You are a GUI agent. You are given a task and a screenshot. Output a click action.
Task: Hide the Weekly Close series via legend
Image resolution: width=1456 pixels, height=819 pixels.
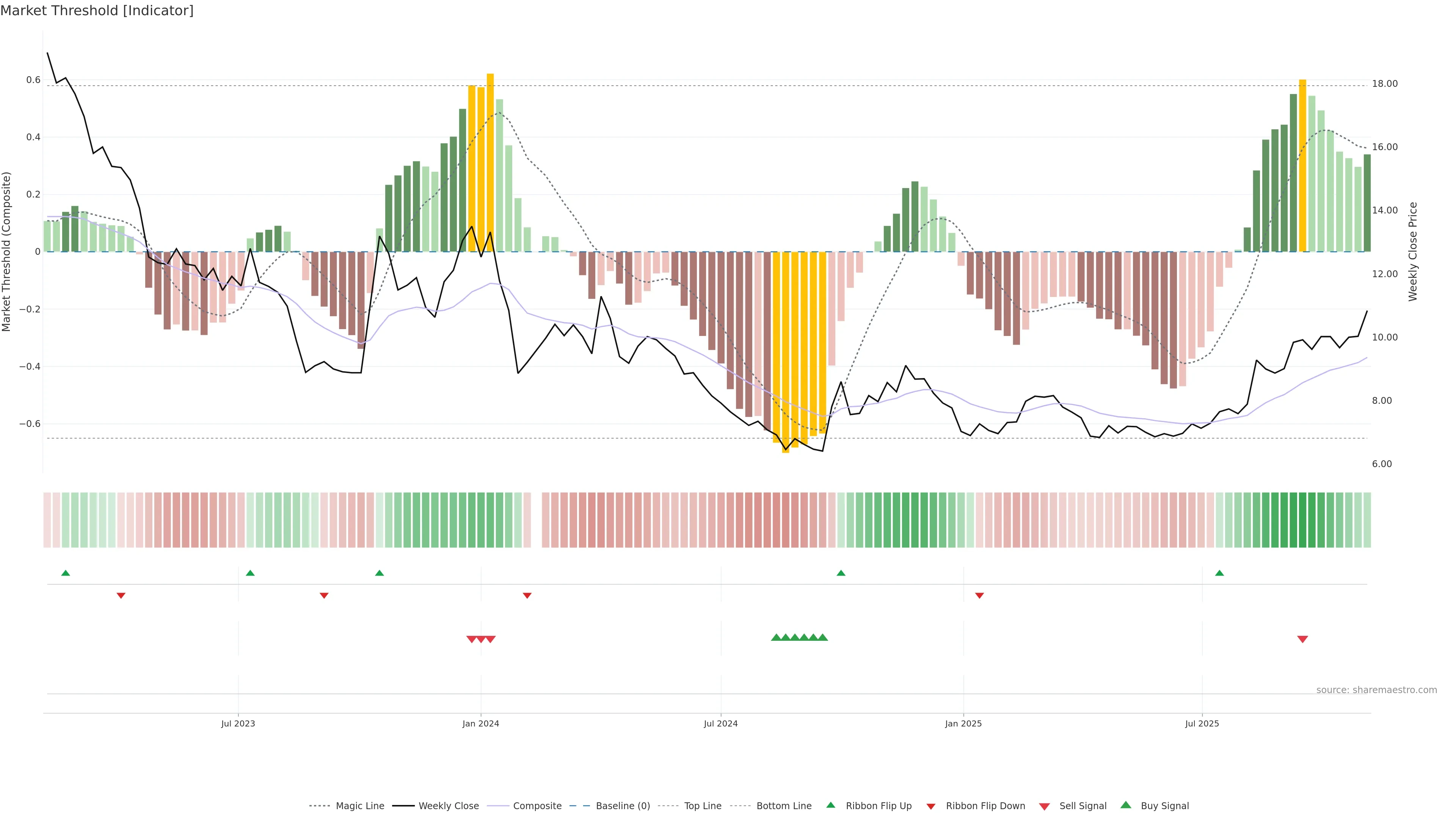[448, 806]
